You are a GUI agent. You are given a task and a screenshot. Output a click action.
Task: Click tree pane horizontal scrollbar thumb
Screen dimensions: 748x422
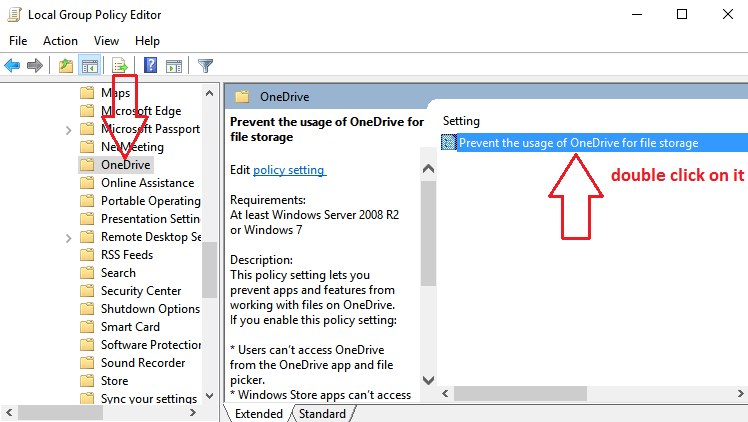pyautogui.click(x=61, y=412)
